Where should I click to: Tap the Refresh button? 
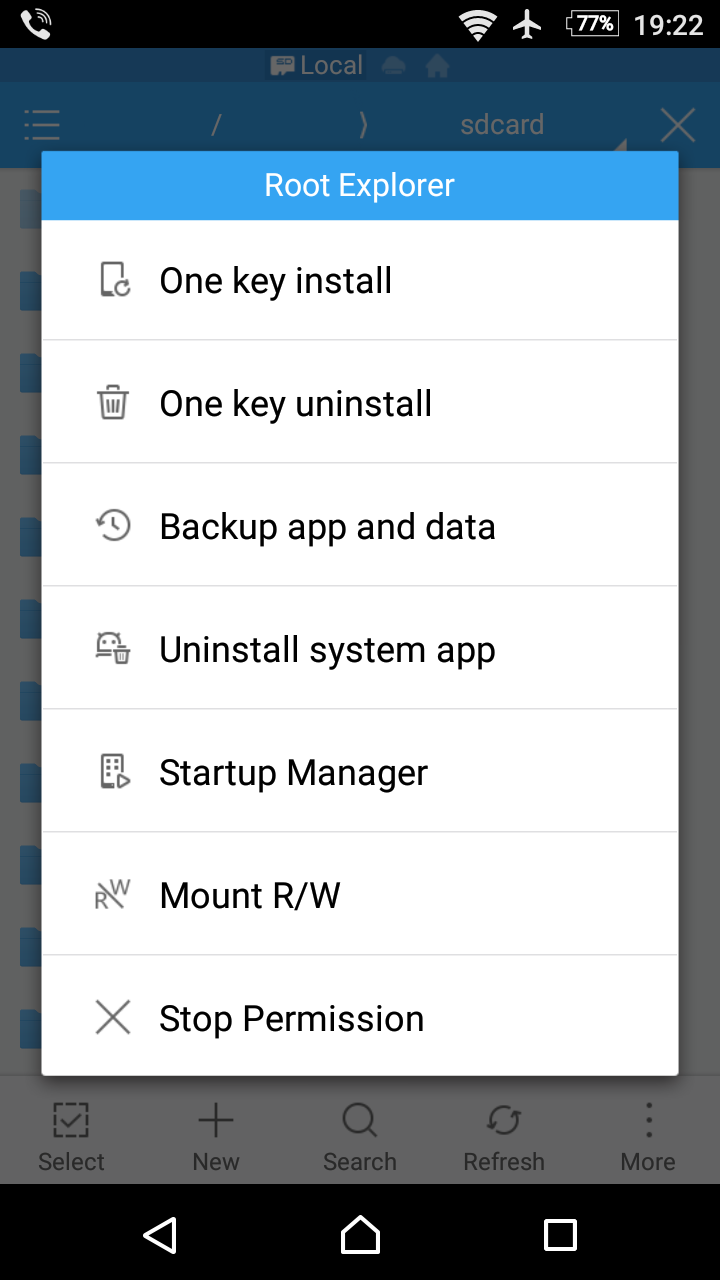[x=504, y=1136]
